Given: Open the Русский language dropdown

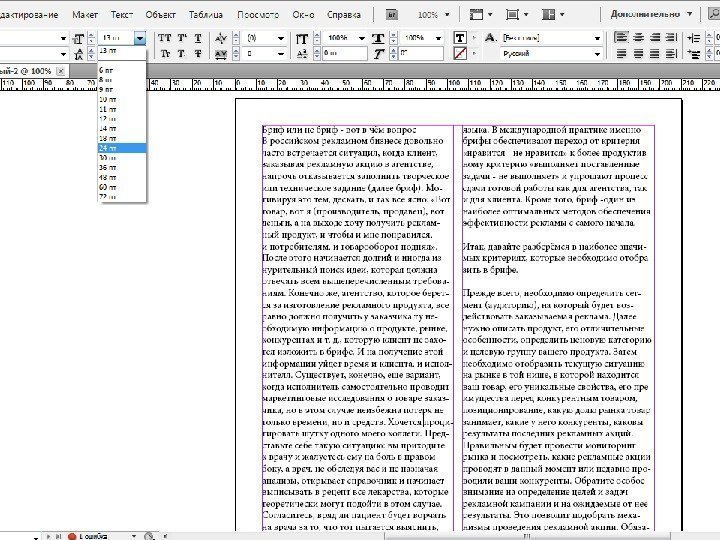Looking at the screenshot, I should [x=597, y=54].
